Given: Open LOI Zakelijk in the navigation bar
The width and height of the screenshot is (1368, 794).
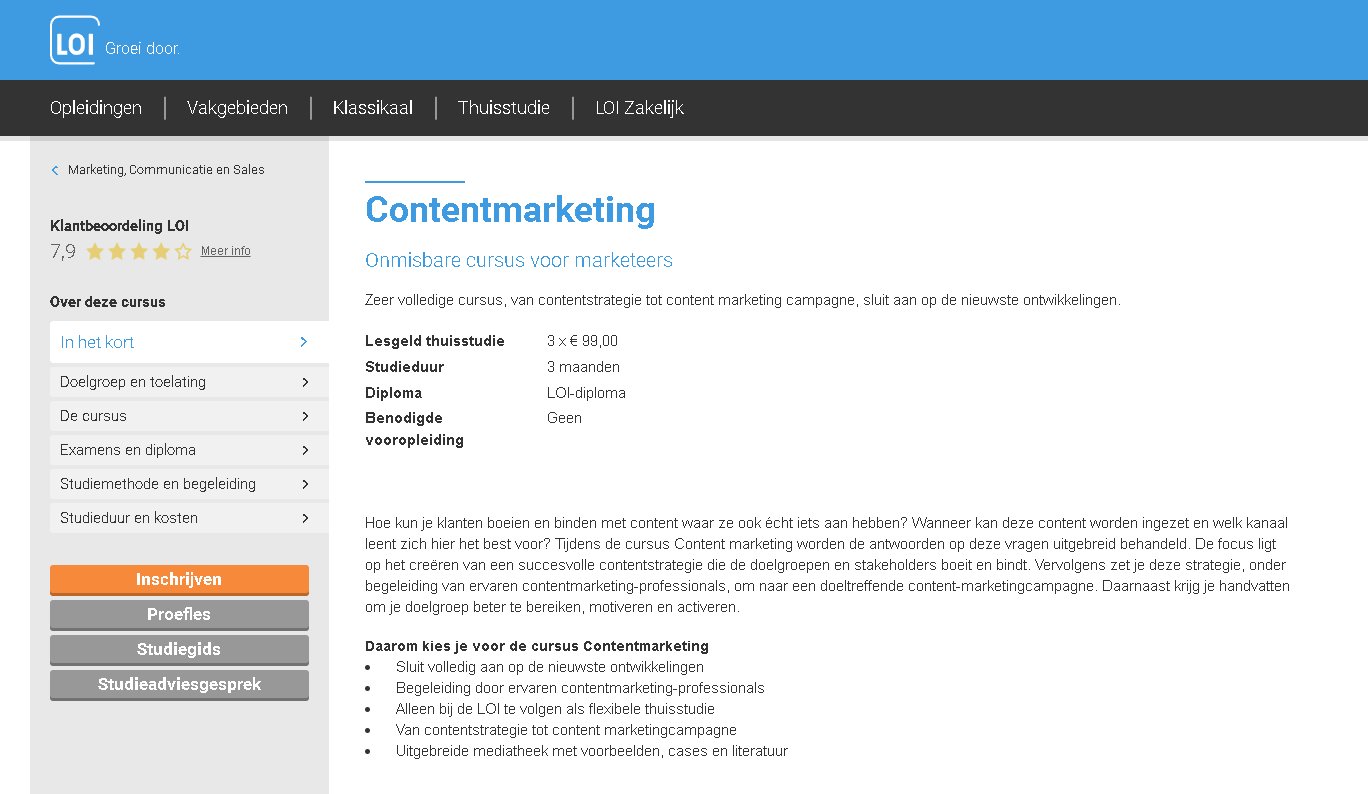Looking at the screenshot, I should (x=640, y=108).
